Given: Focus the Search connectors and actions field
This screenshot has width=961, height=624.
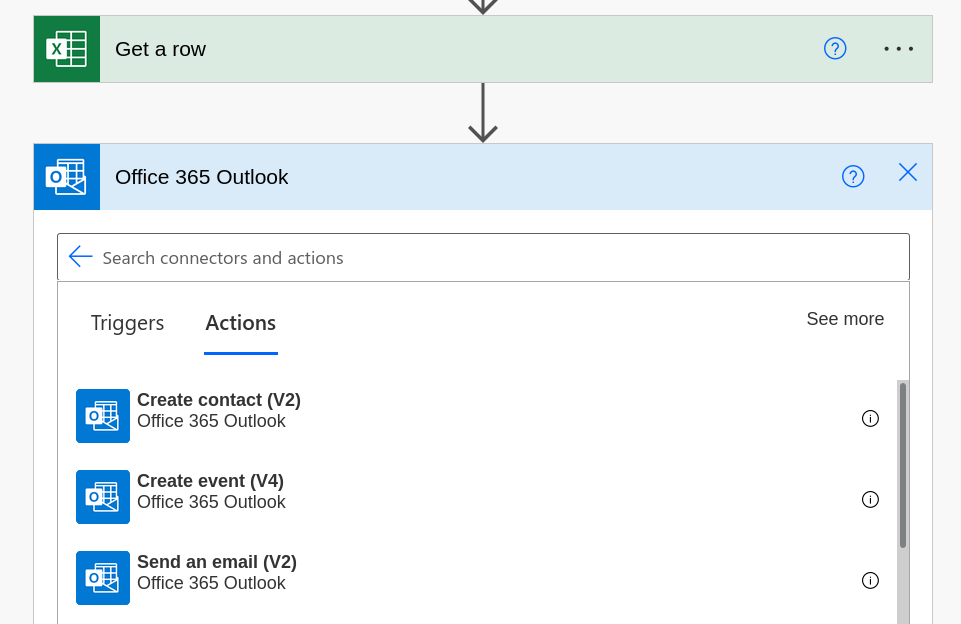Looking at the screenshot, I should 483,257.
